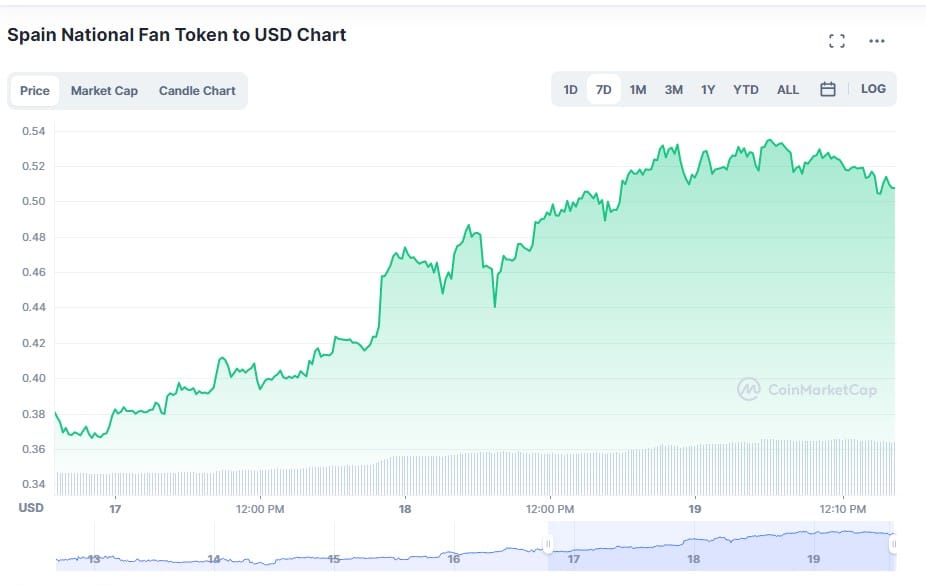The image size is (926, 586).
Task: Select the 3M time range
Action: 674,90
